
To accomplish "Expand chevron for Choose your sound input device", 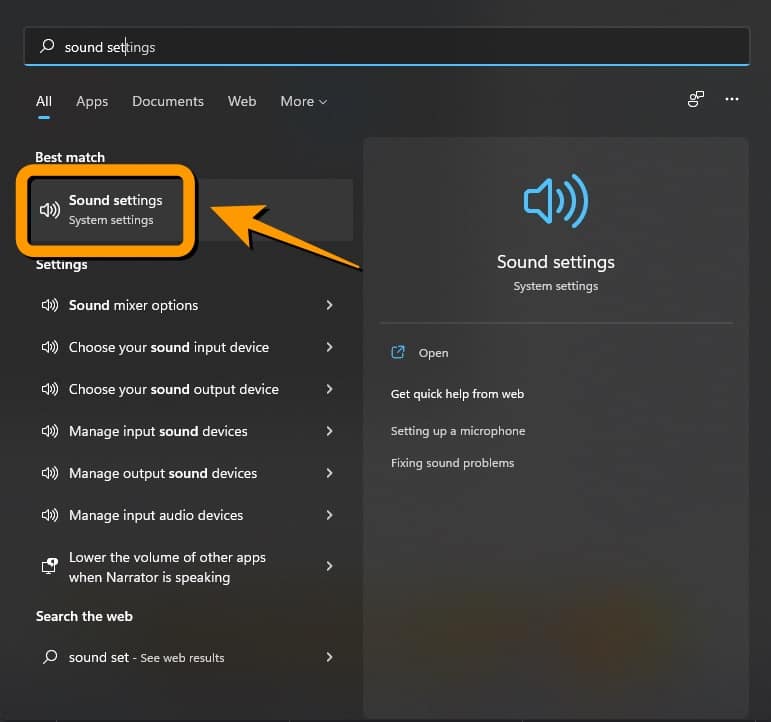I will click(329, 348).
